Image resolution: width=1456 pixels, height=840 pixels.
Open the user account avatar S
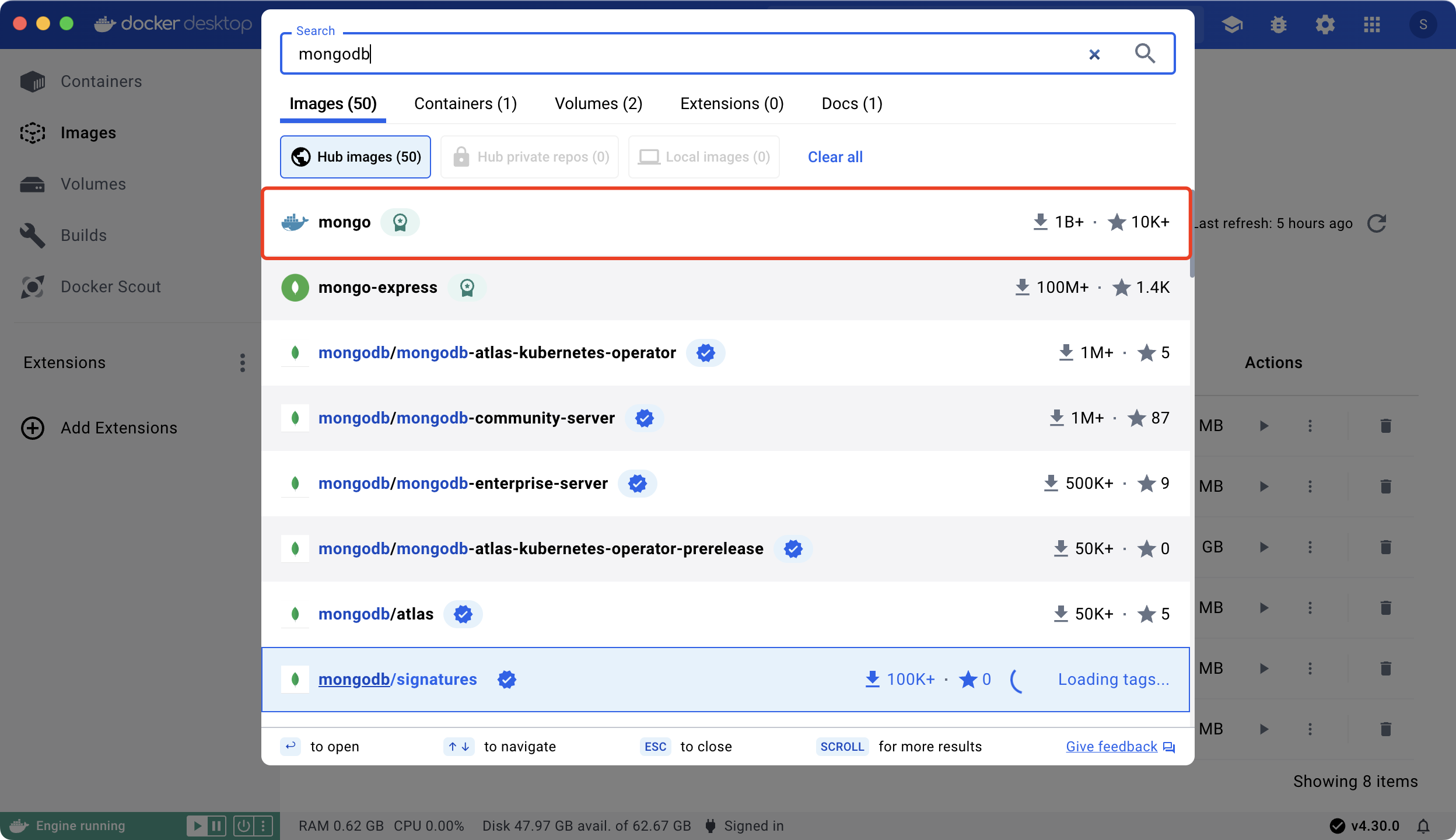coord(1423,24)
